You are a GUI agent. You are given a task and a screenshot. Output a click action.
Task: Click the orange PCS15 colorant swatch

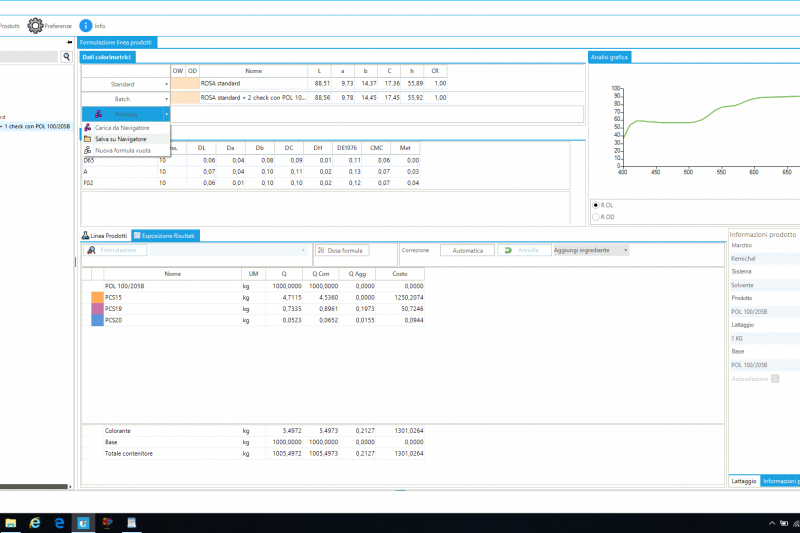[97, 297]
